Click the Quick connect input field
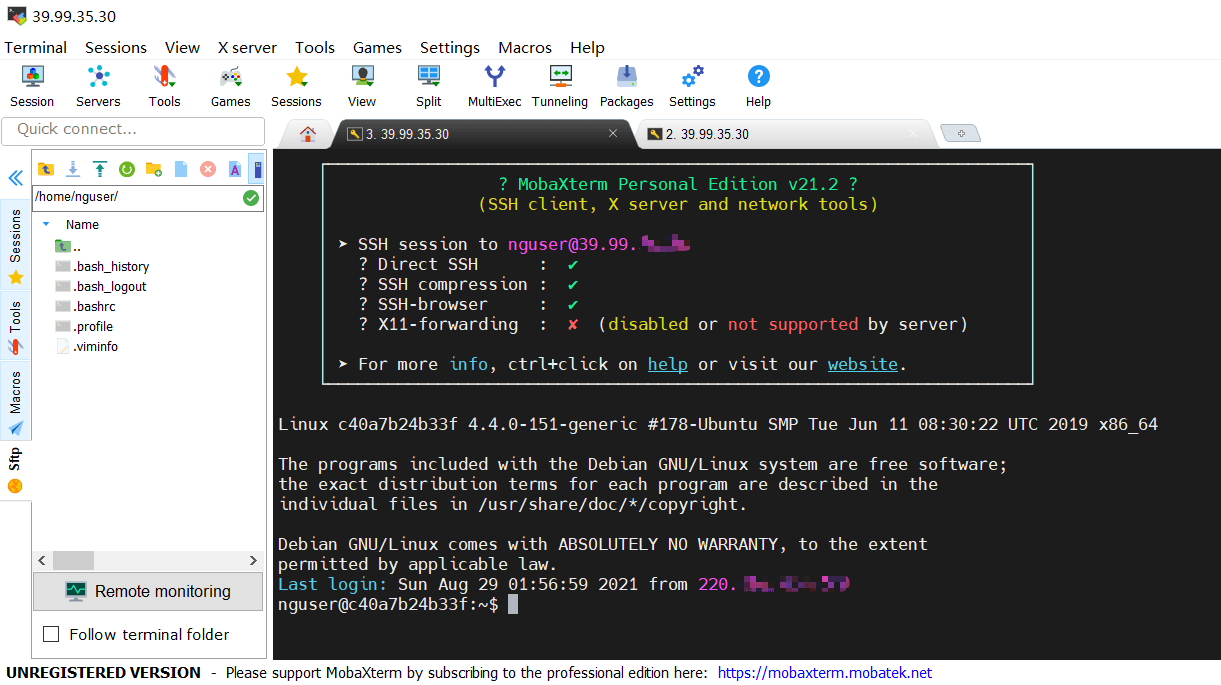Image resolution: width=1221 pixels, height=685 pixels. pos(133,130)
